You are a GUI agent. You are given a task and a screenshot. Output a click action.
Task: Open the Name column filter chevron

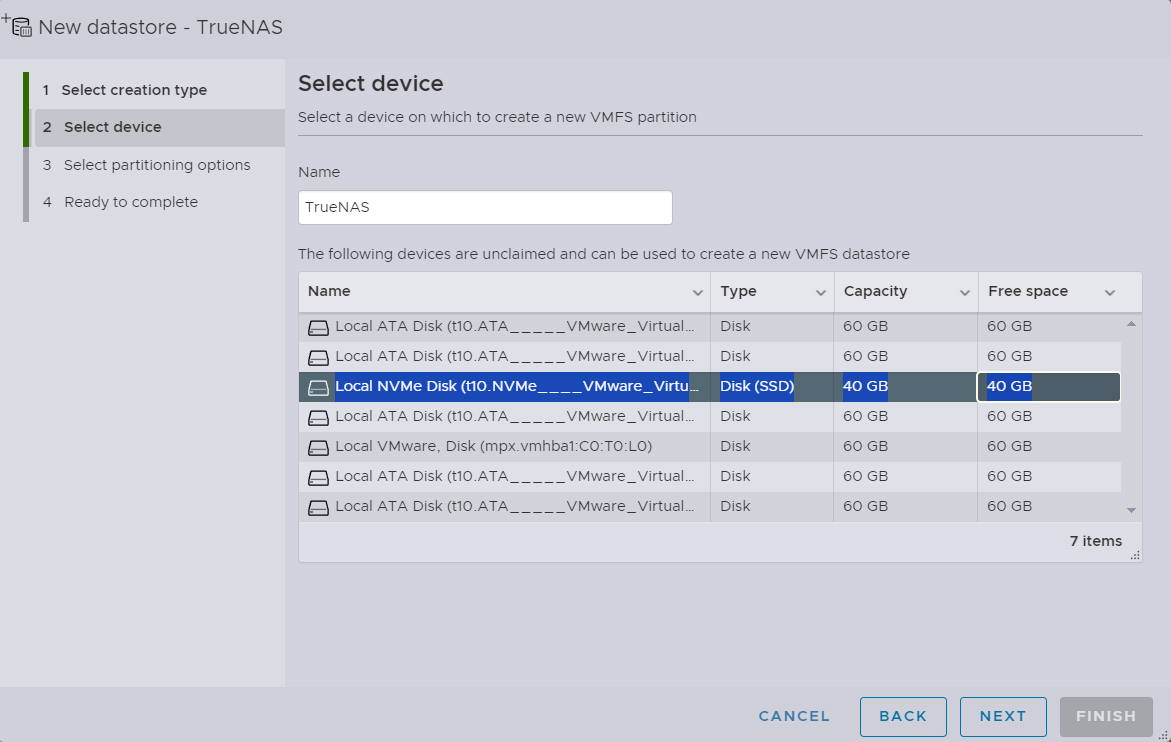coord(698,293)
